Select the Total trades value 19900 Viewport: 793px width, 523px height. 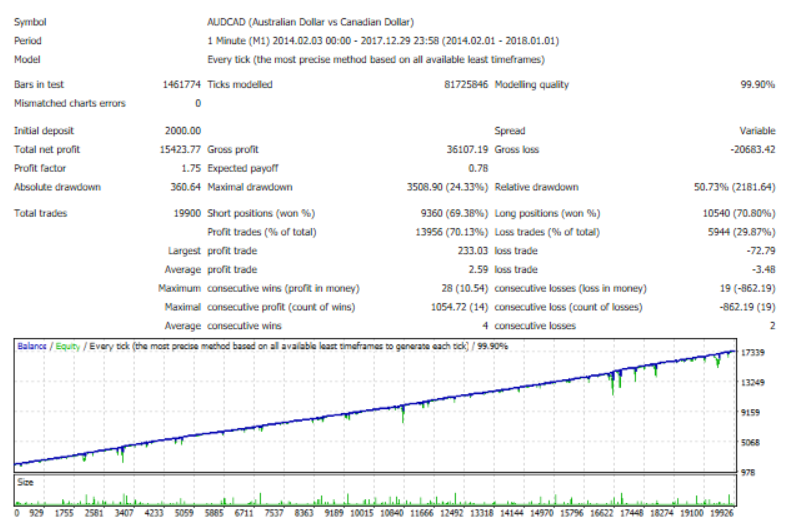[187, 213]
